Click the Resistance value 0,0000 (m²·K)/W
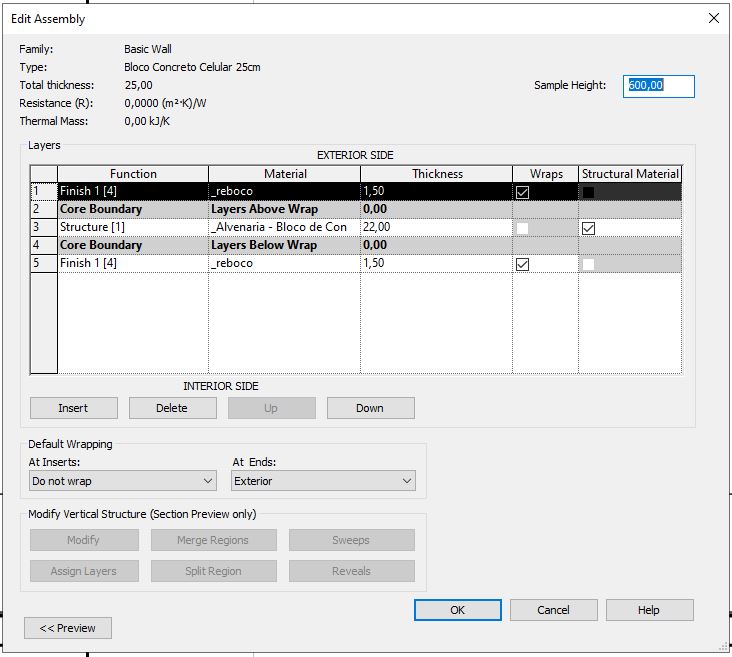 pos(165,103)
